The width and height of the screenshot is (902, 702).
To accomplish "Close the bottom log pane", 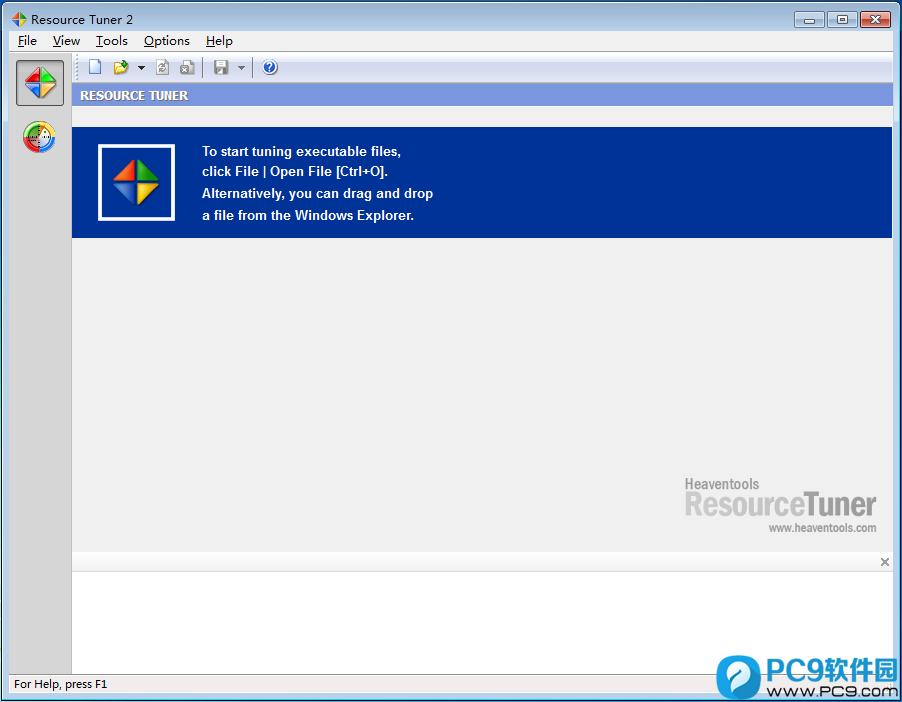I will 885,562.
